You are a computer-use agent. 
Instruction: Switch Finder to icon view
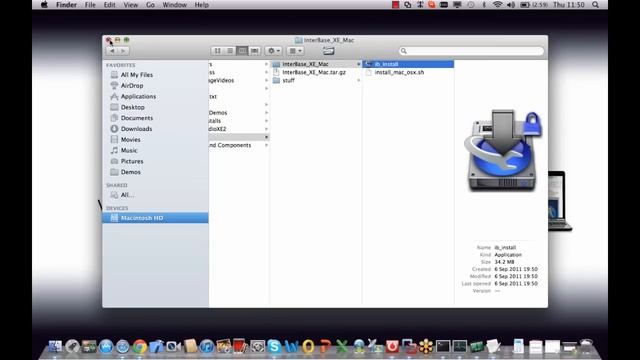[218, 51]
